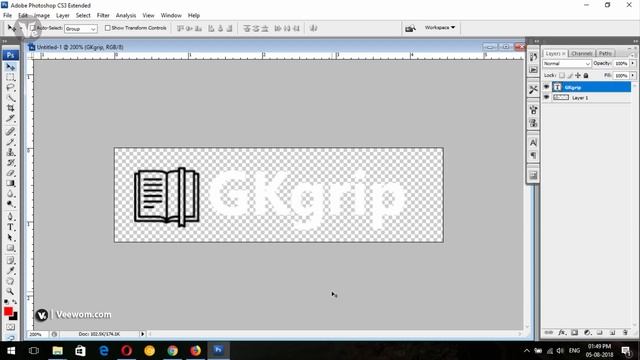Open the Paragraph panel icon
The width and height of the screenshot is (640, 360).
click(x=533, y=156)
